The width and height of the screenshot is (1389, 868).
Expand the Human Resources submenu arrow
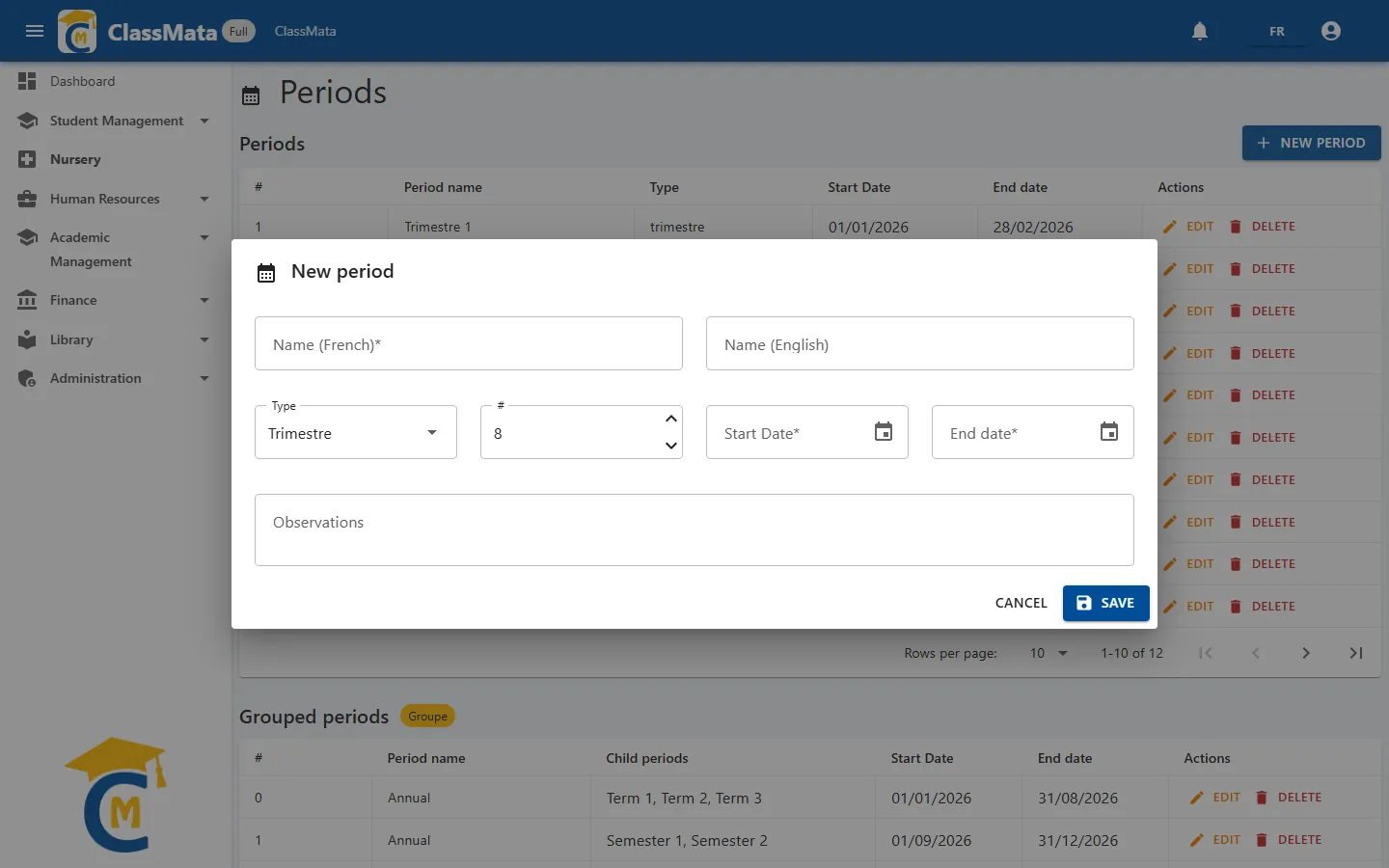[204, 199]
